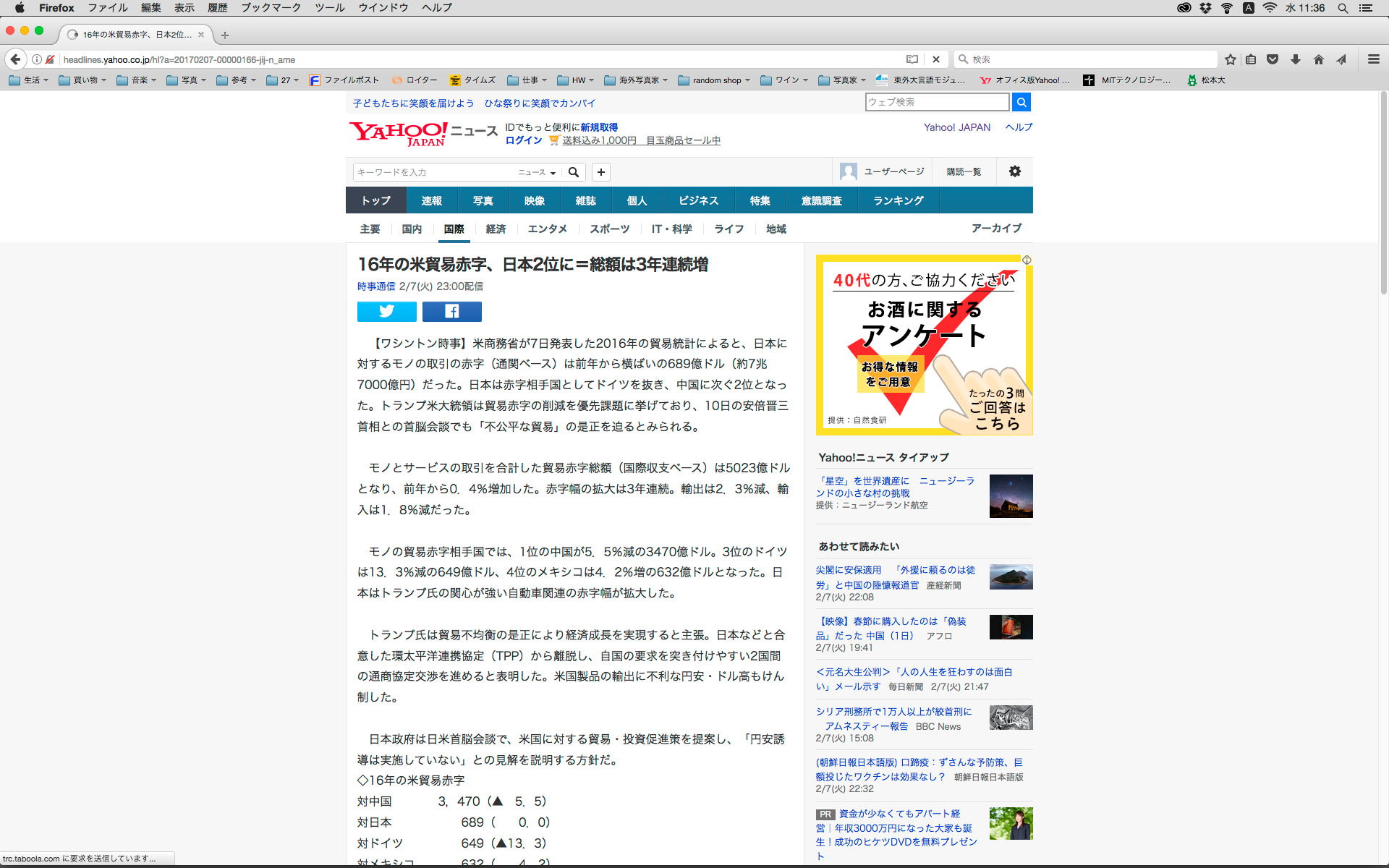Screen dimensions: 1389x868
Task: Click the Firefox back arrow button
Action: click(15, 59)
